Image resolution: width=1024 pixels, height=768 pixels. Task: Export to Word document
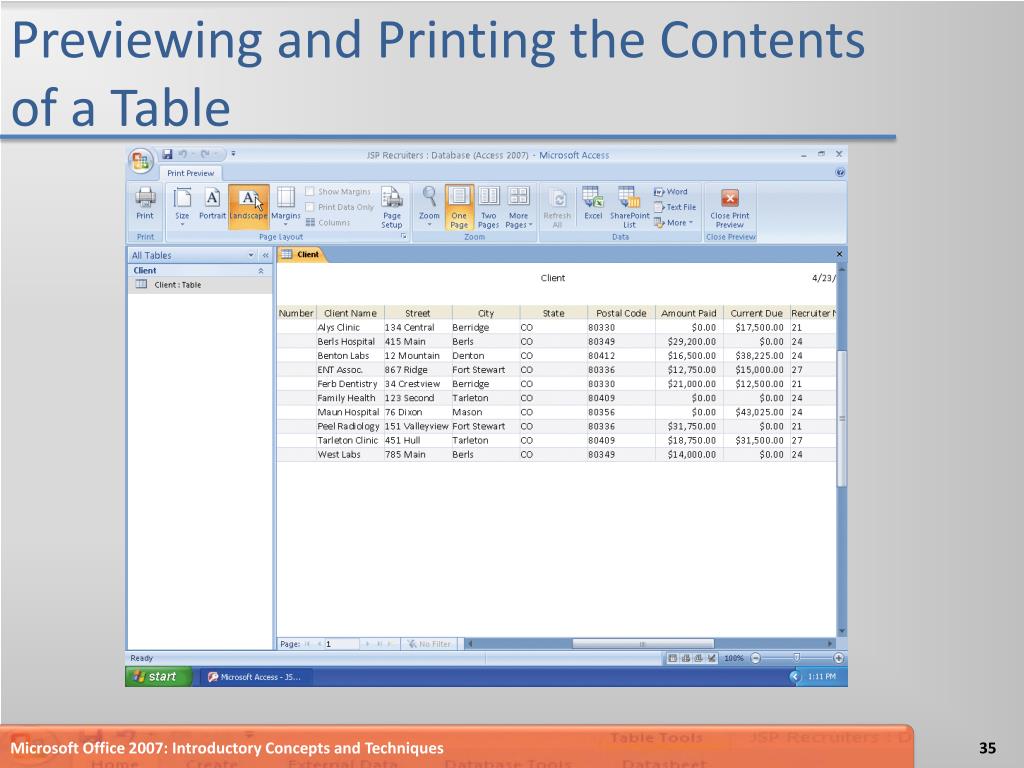click(x=671, y=191)
